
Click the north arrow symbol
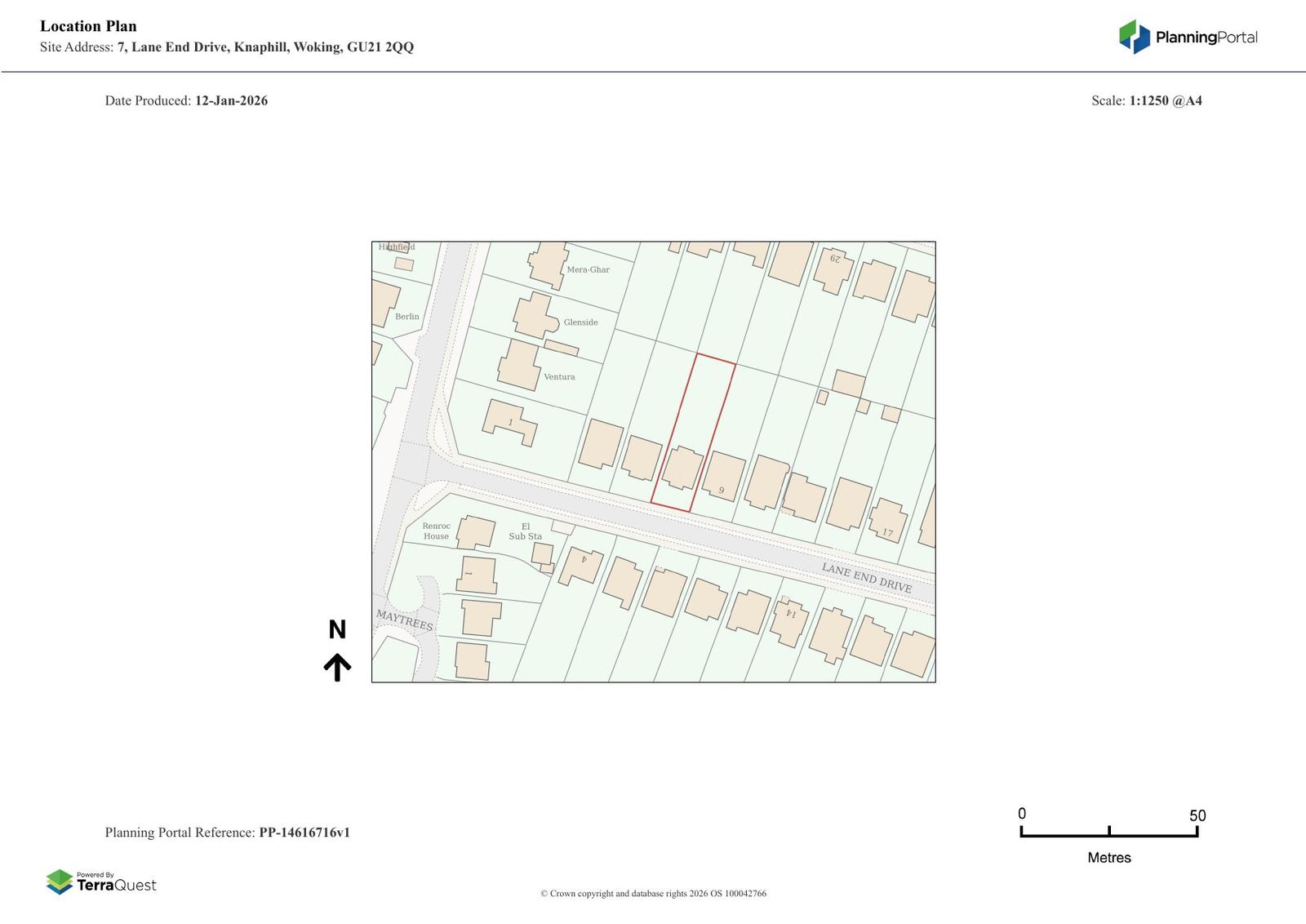(337, 667)
